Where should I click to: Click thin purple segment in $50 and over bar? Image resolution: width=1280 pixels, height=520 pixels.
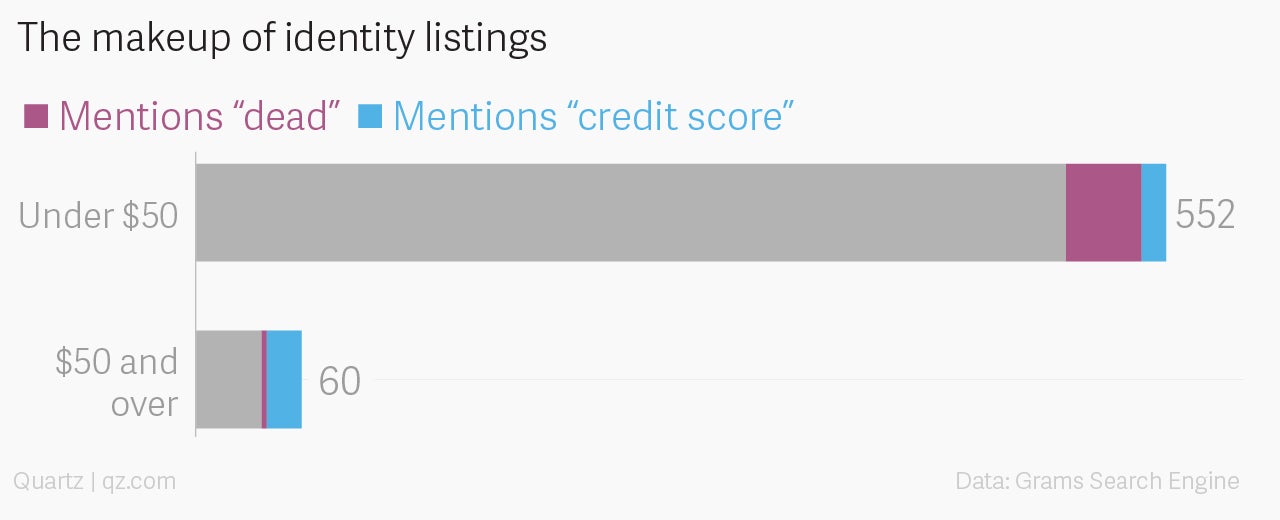(x=264, y=379)
